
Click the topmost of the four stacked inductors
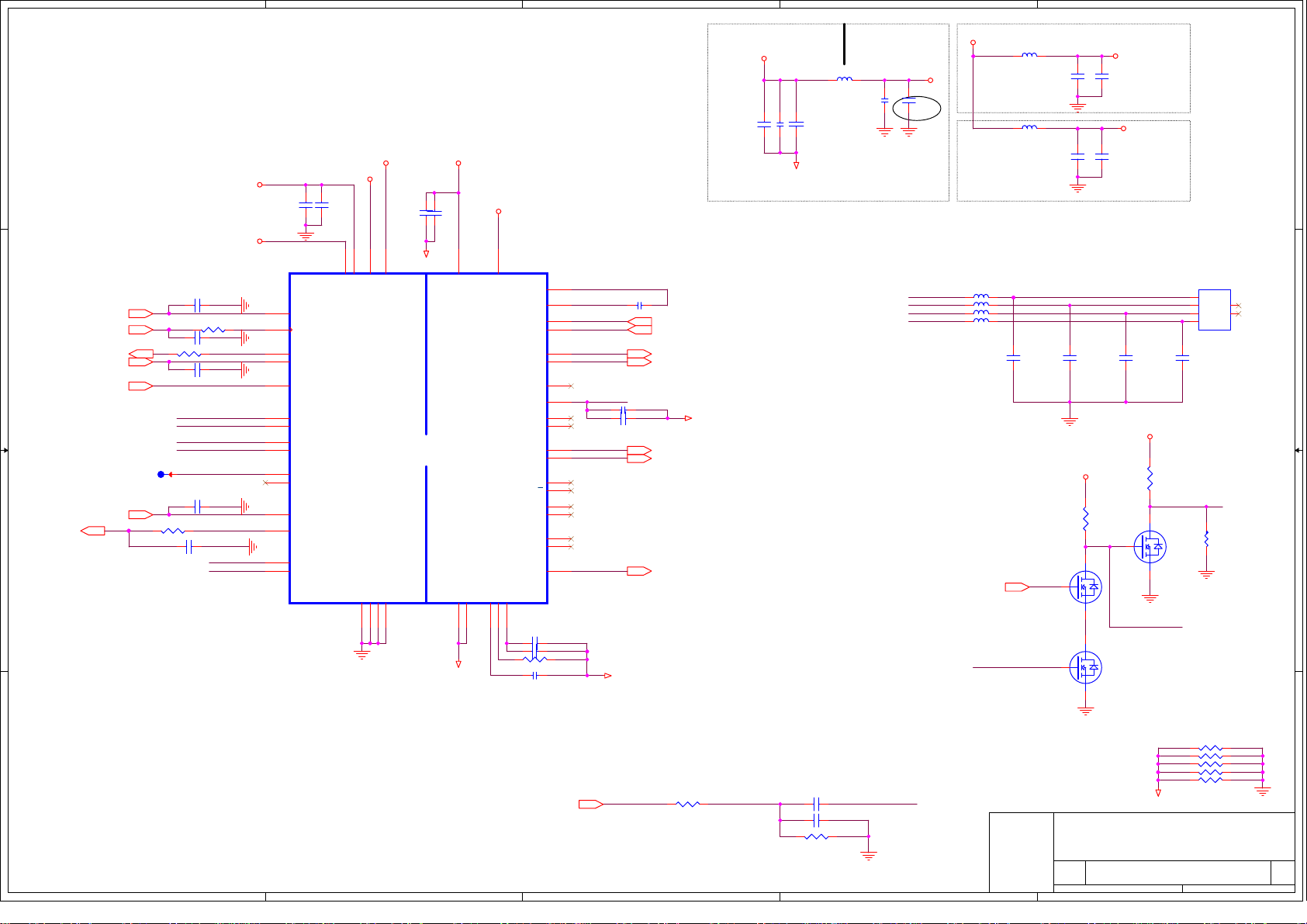(981, 296)
